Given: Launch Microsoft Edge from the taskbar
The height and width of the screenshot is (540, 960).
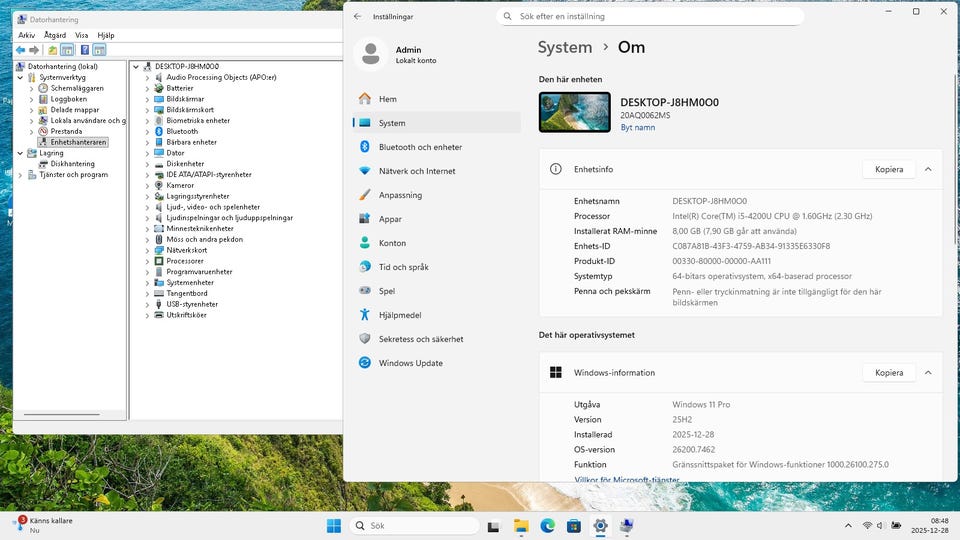Looking at the screenshot, I should point(548,525).
